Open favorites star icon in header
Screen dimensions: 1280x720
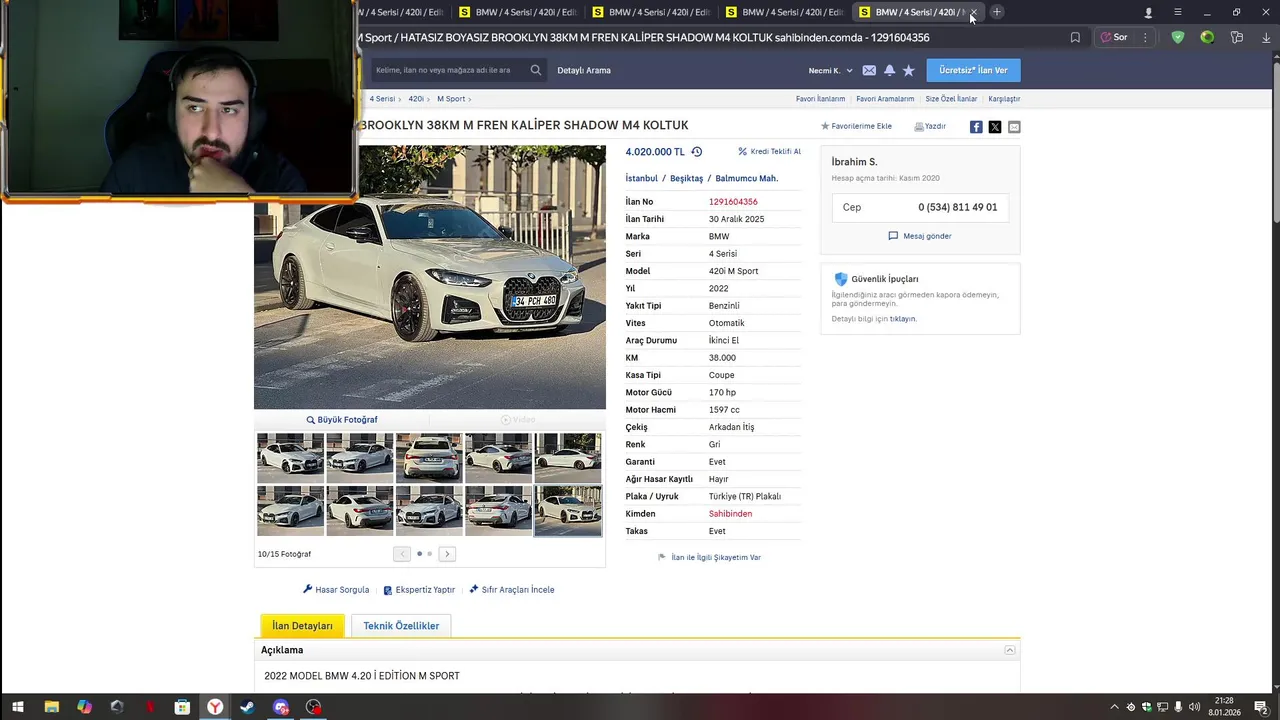click(908, 70)
